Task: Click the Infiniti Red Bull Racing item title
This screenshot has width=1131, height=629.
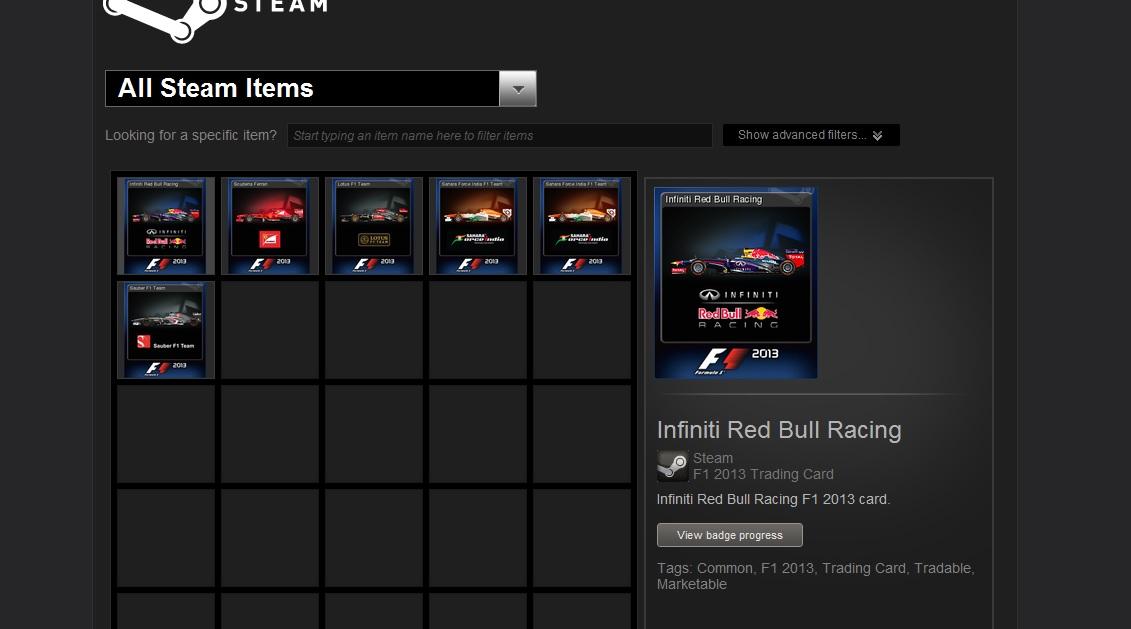Action: (779, 430)
